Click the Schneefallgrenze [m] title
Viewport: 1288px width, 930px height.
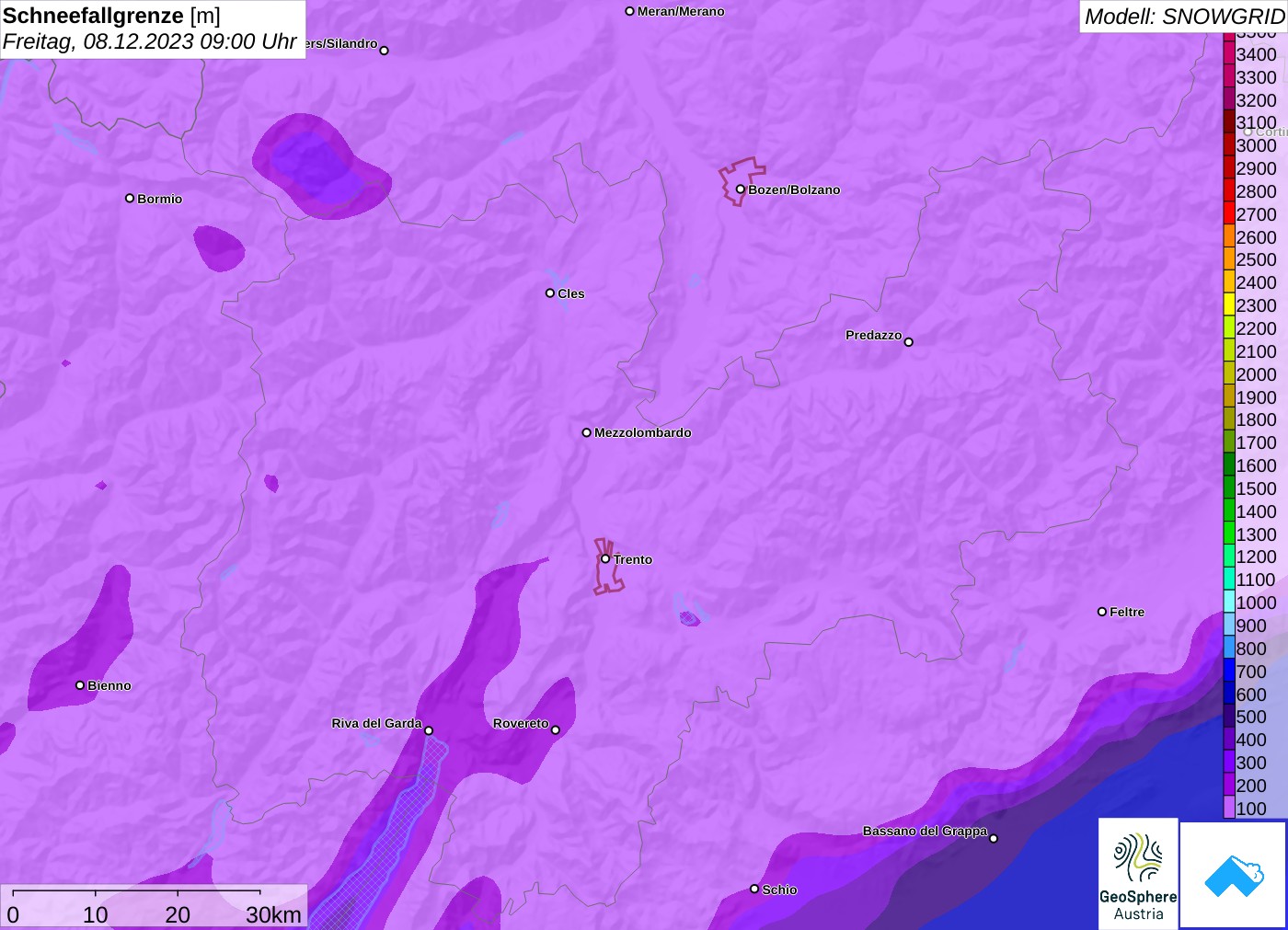pyautogui.click(x=111, y=16)
